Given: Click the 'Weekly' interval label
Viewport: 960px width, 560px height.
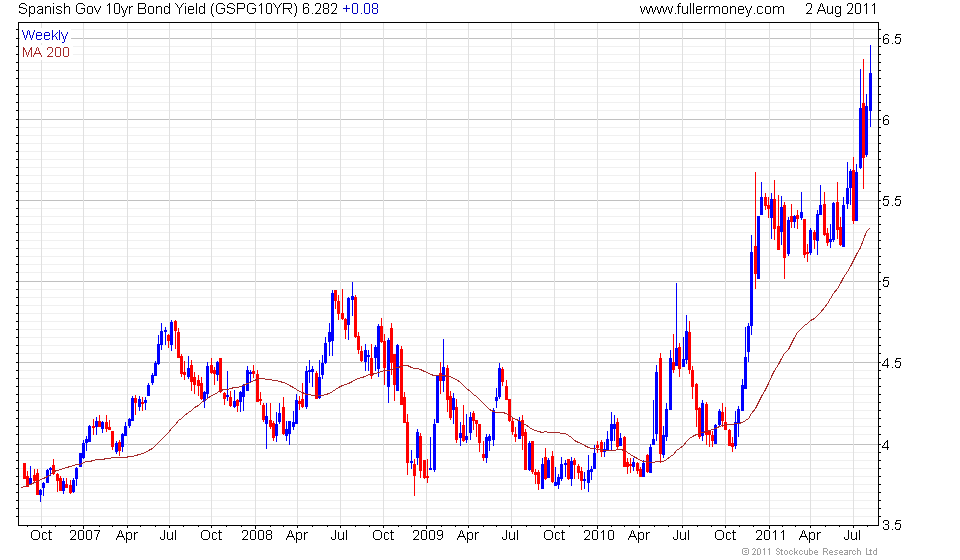Looking at the screenshot, I should point(45,35).
